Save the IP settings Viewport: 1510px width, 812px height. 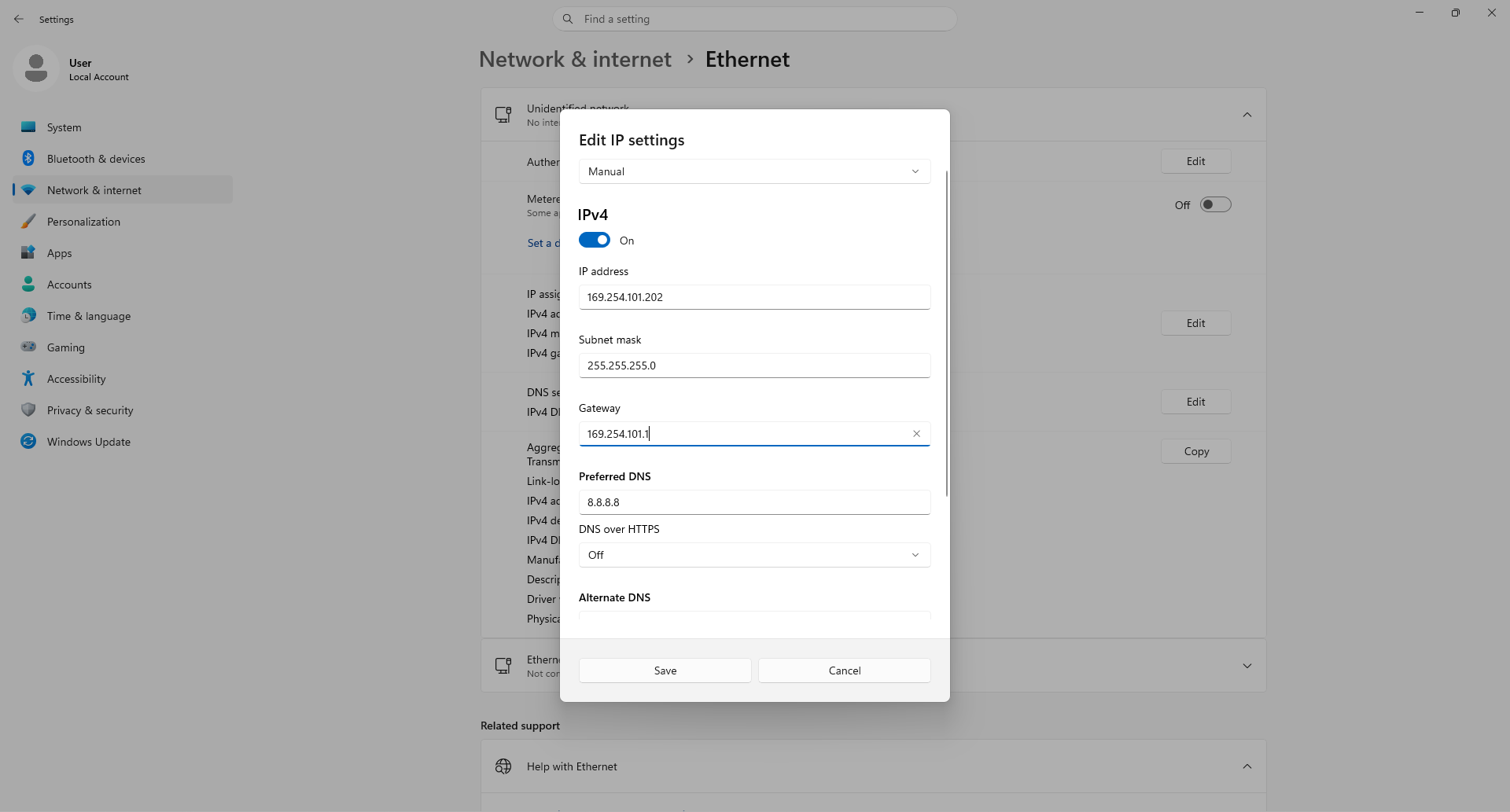665,671
